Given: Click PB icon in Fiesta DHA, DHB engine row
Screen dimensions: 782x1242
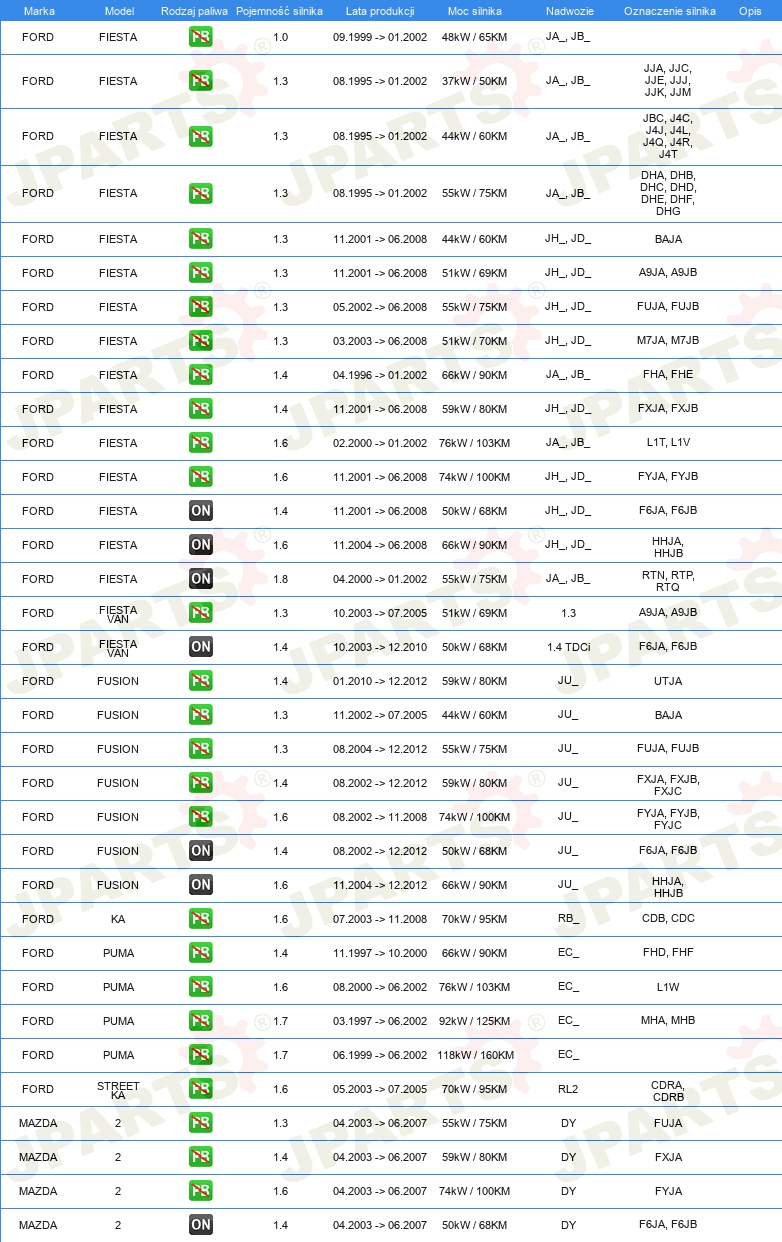Looking at the screenshot, I should point(201,193).
